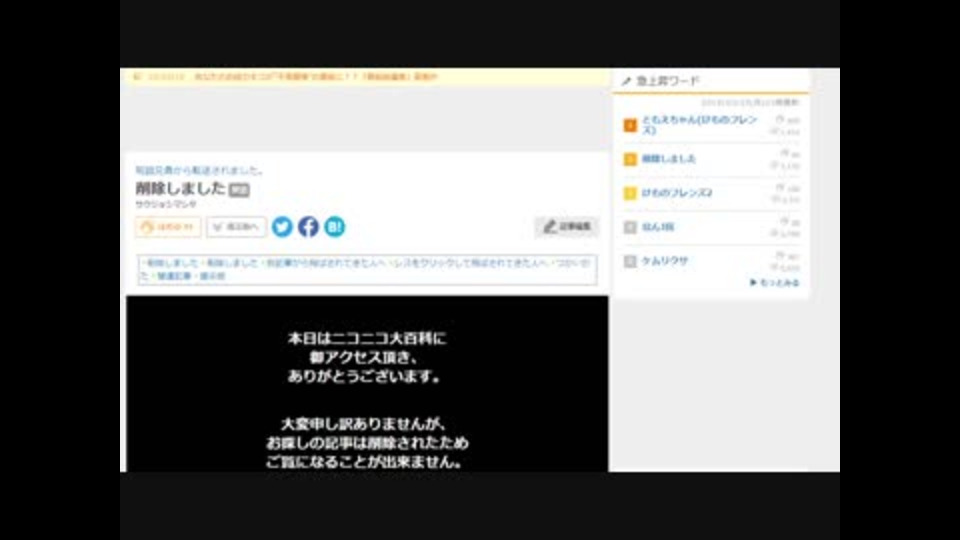Image resolution: width=960 pixels, height=540 pixels.
Task: Click the gray rank 4 badge
Action: coord(630,227)
